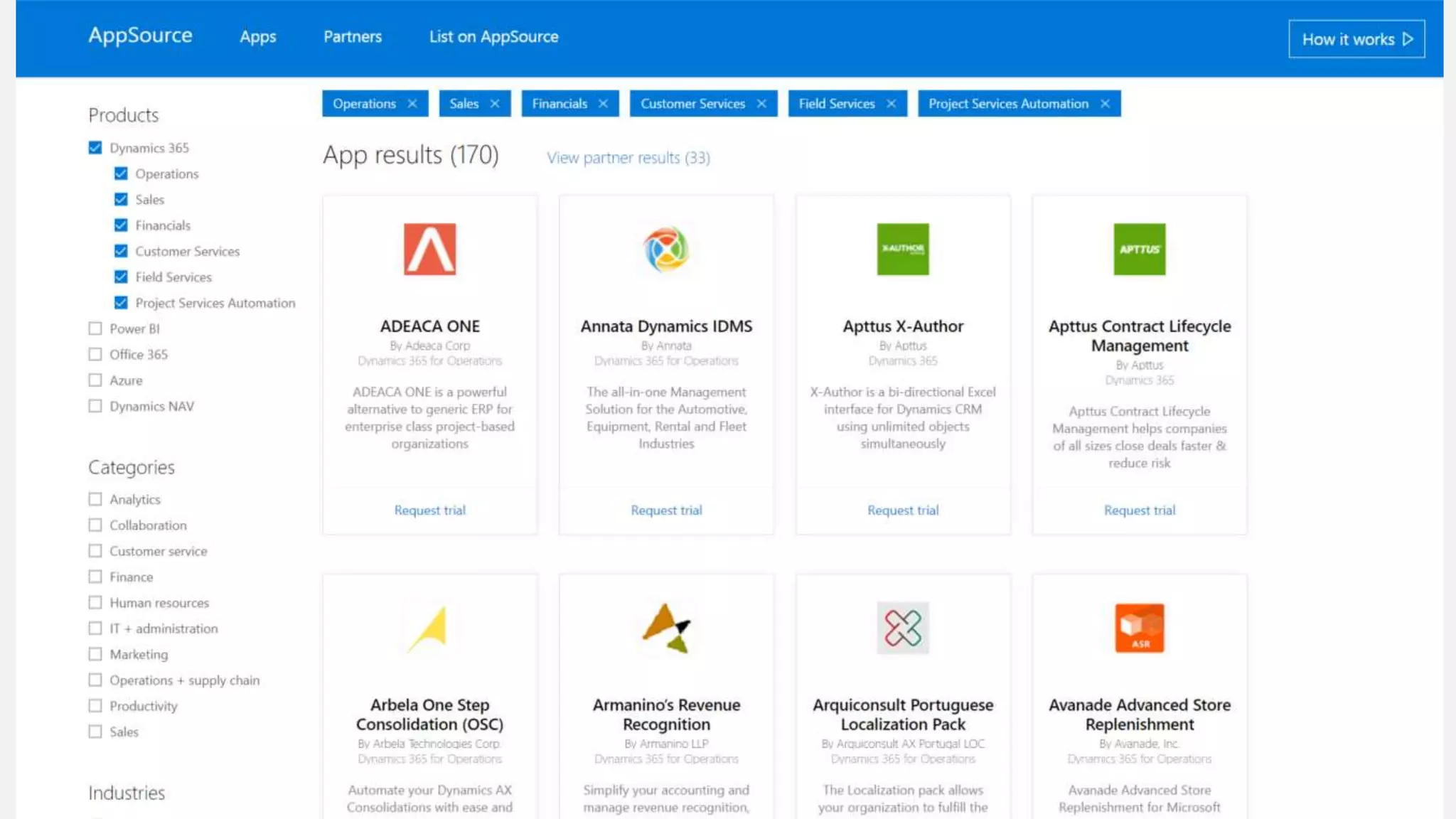This screenshot has width=1456, height=819.
Task: Check the Analytics category checkbox
Action: (x=95, y=499)
